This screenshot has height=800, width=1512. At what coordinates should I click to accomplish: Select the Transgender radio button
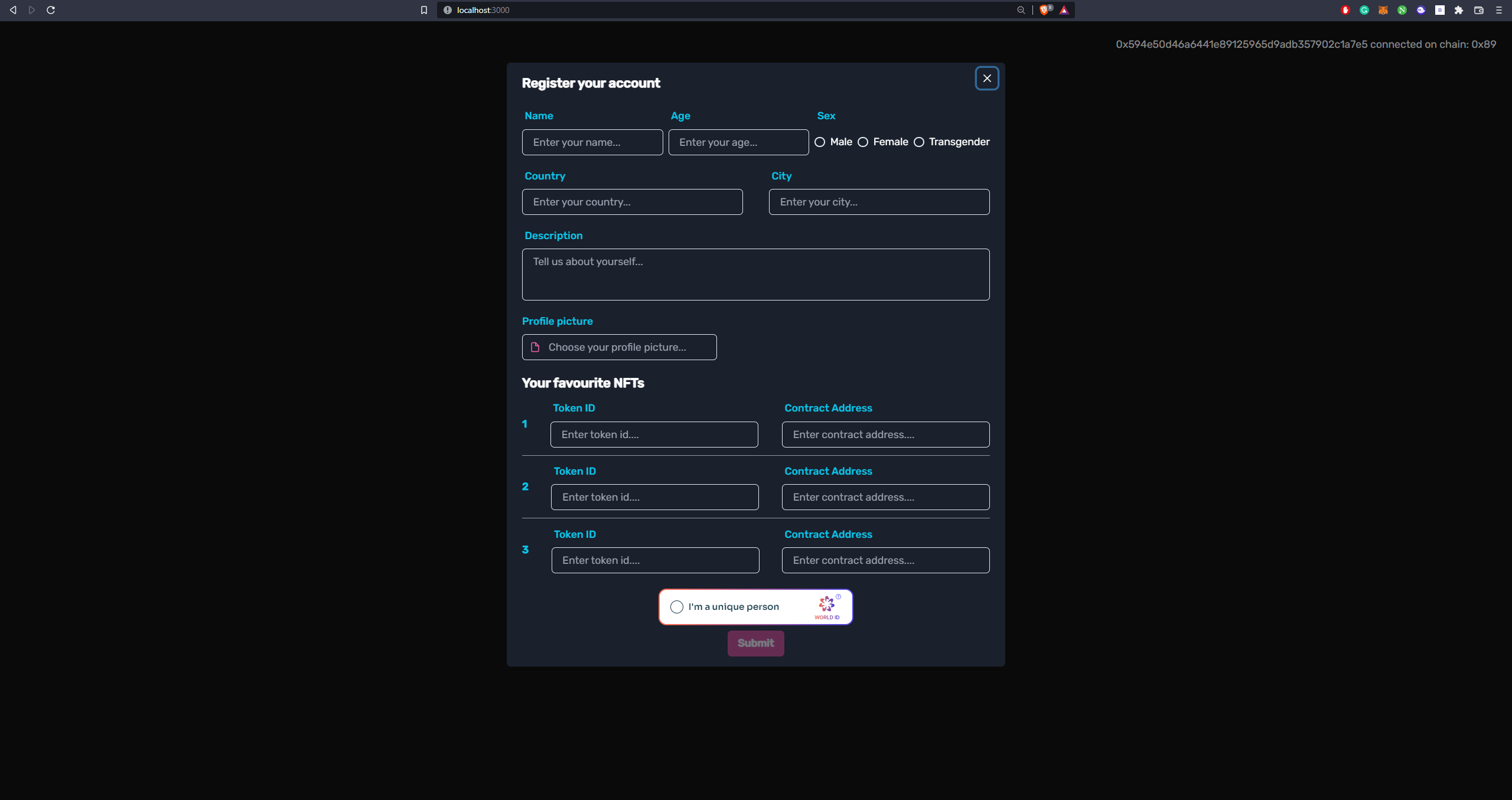[919, 142]
